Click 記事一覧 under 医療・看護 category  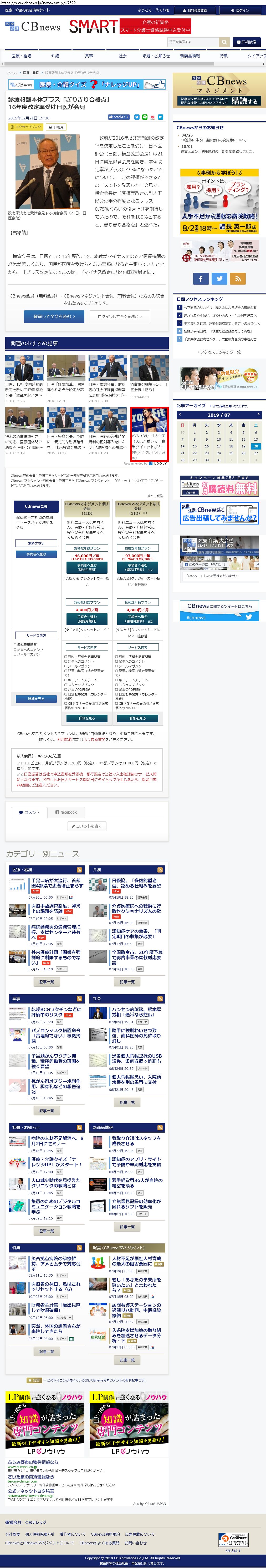(x=46, y=982)
